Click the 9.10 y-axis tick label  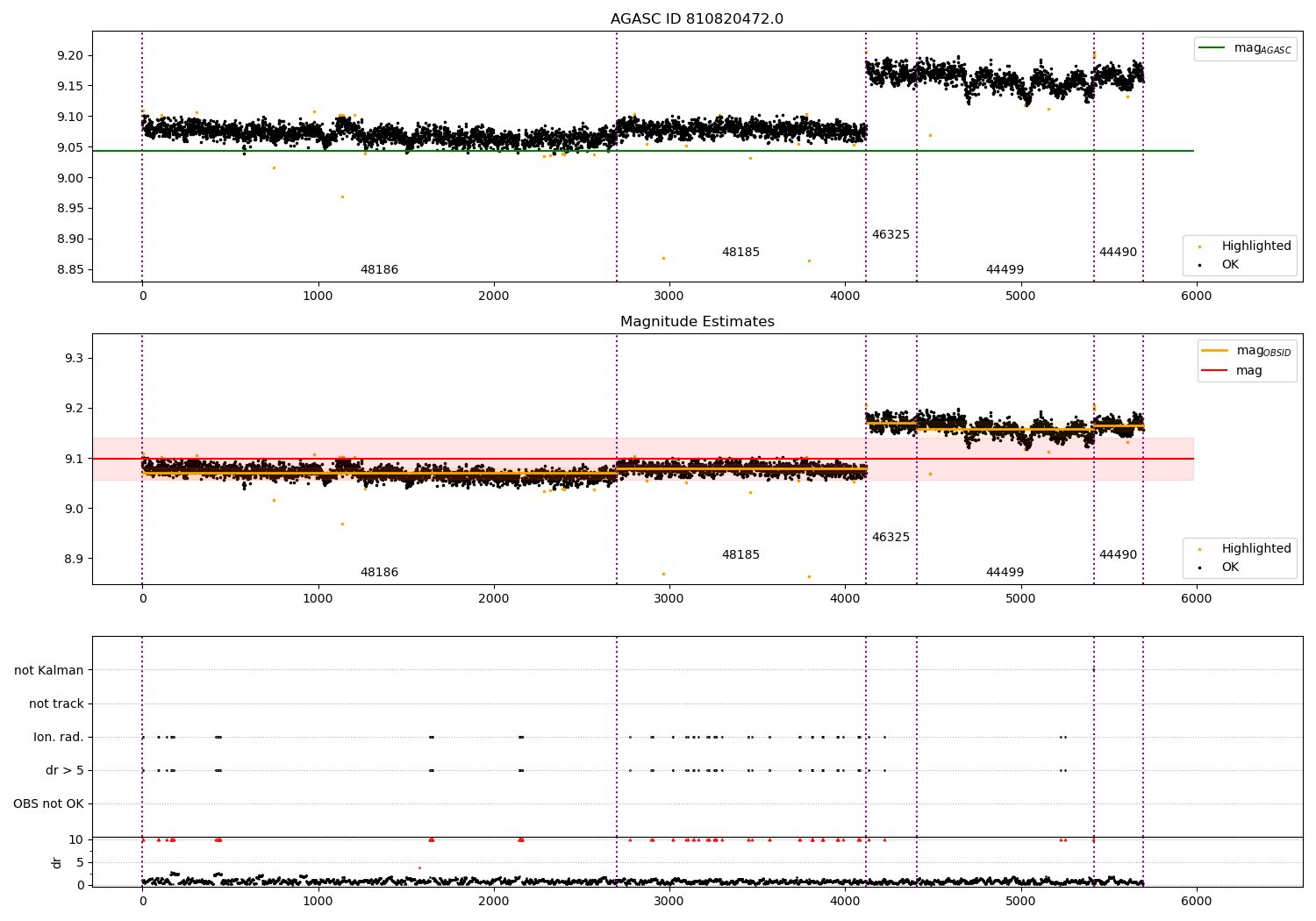[x=69, y=117]
